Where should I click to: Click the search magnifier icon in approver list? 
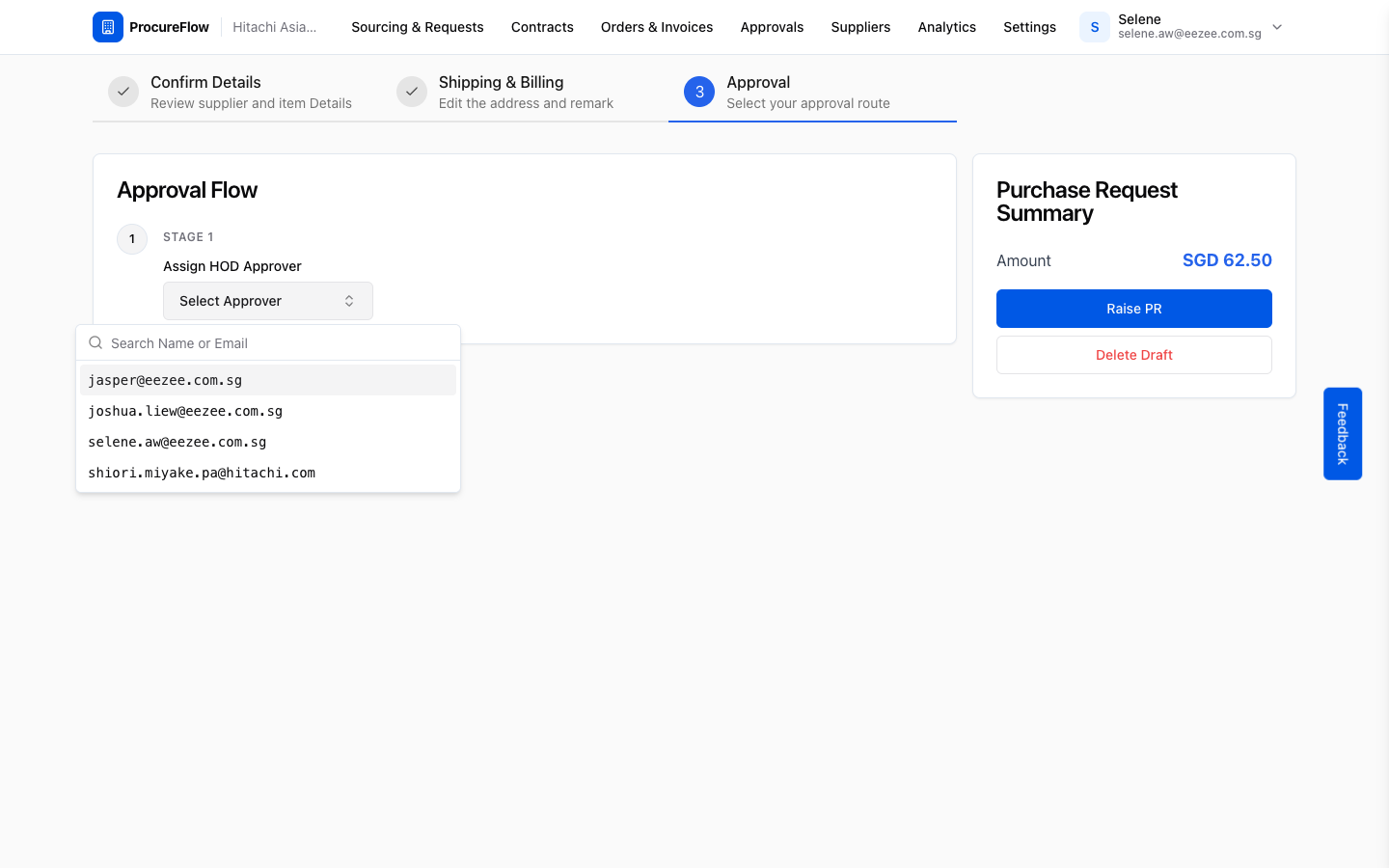pyautogui.click(x=95, y=342)
